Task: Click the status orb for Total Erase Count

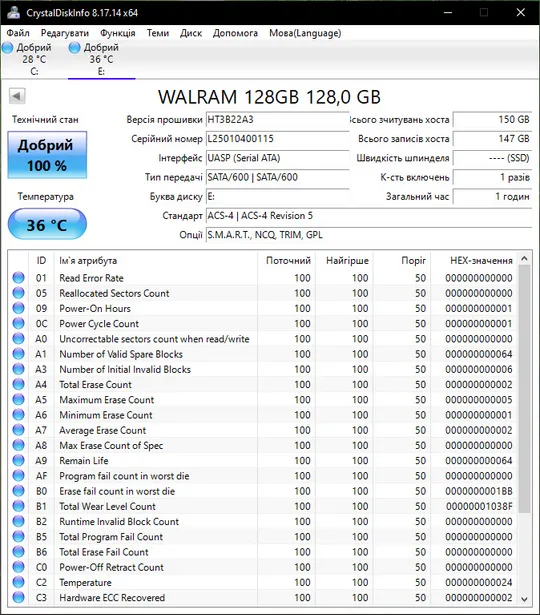Action: tap(18, 384)
